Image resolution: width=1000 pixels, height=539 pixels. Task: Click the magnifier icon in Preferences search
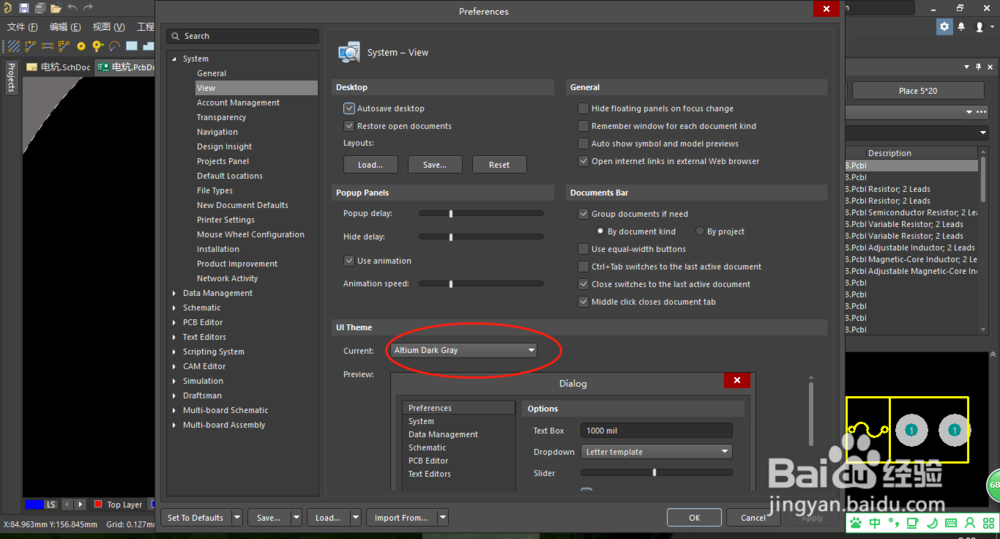tap(175, 36)
